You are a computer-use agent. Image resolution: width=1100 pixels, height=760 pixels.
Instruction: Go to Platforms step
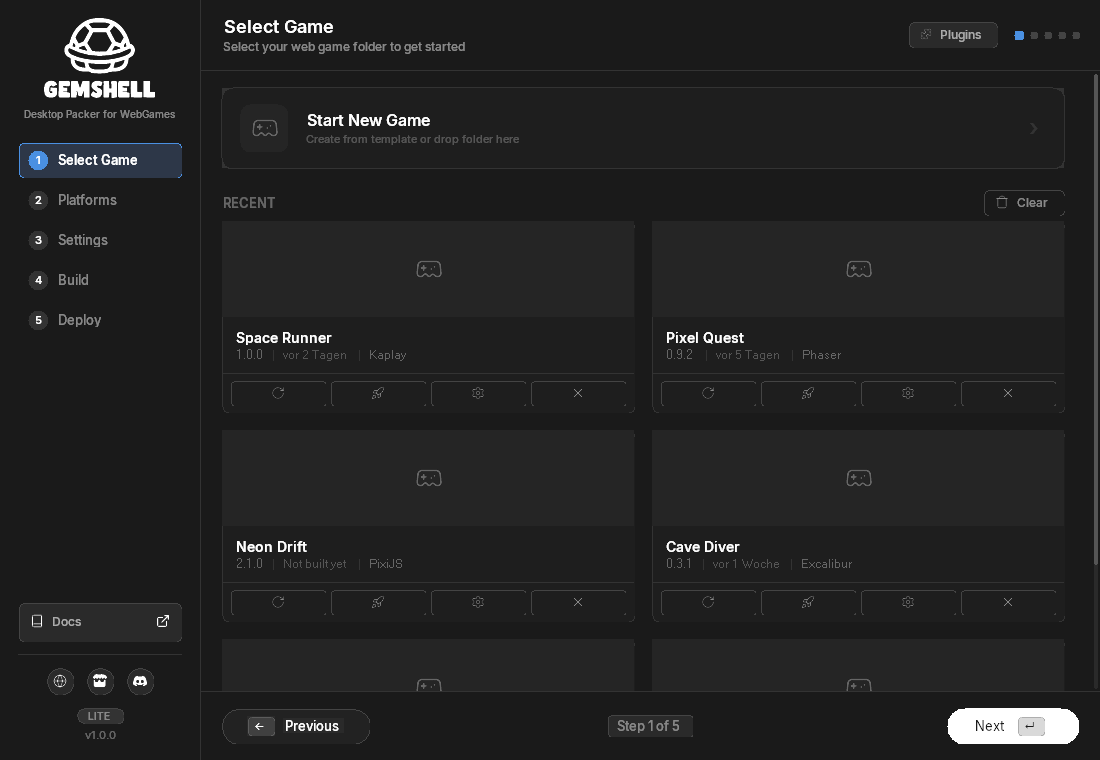100,200
